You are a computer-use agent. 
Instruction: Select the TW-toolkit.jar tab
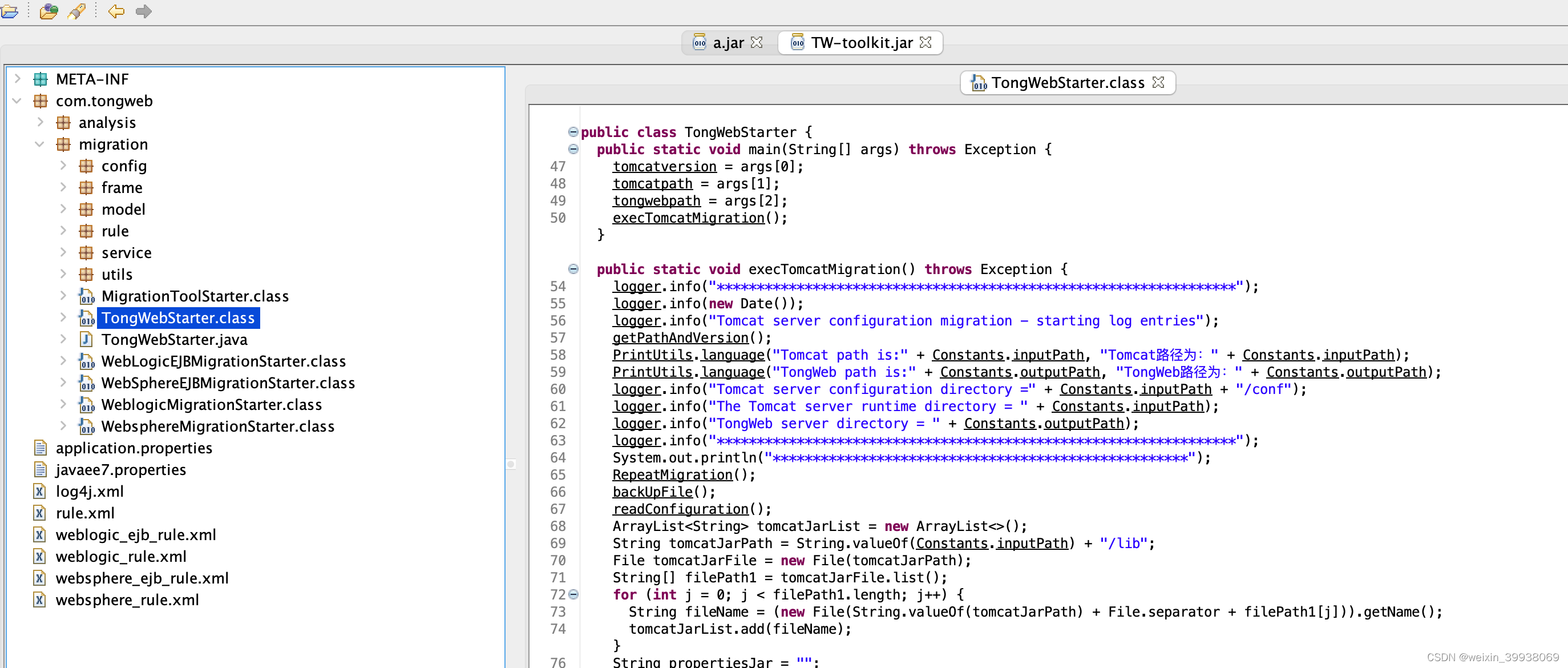coord(860,43)
